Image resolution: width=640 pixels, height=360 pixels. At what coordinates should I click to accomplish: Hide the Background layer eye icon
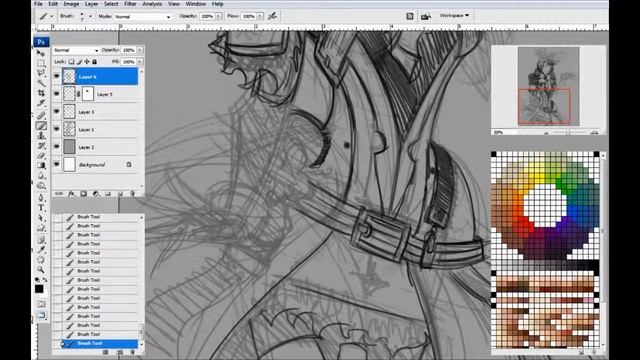click(57, 164)
